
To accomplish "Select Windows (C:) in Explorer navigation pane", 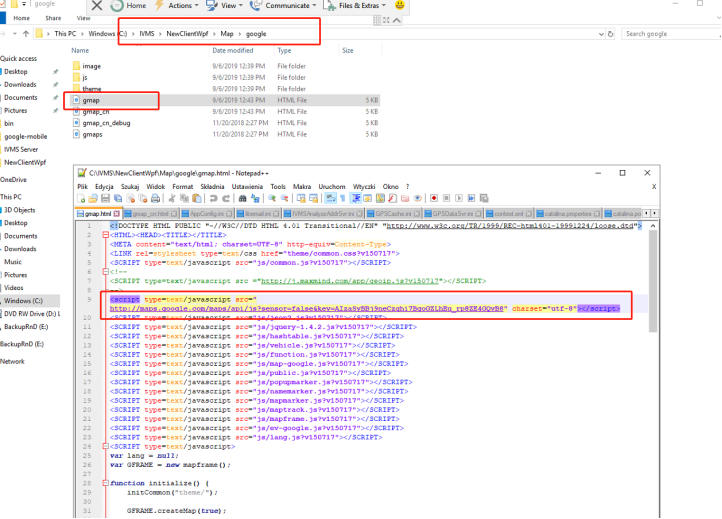I will click(x=23, y=301).
